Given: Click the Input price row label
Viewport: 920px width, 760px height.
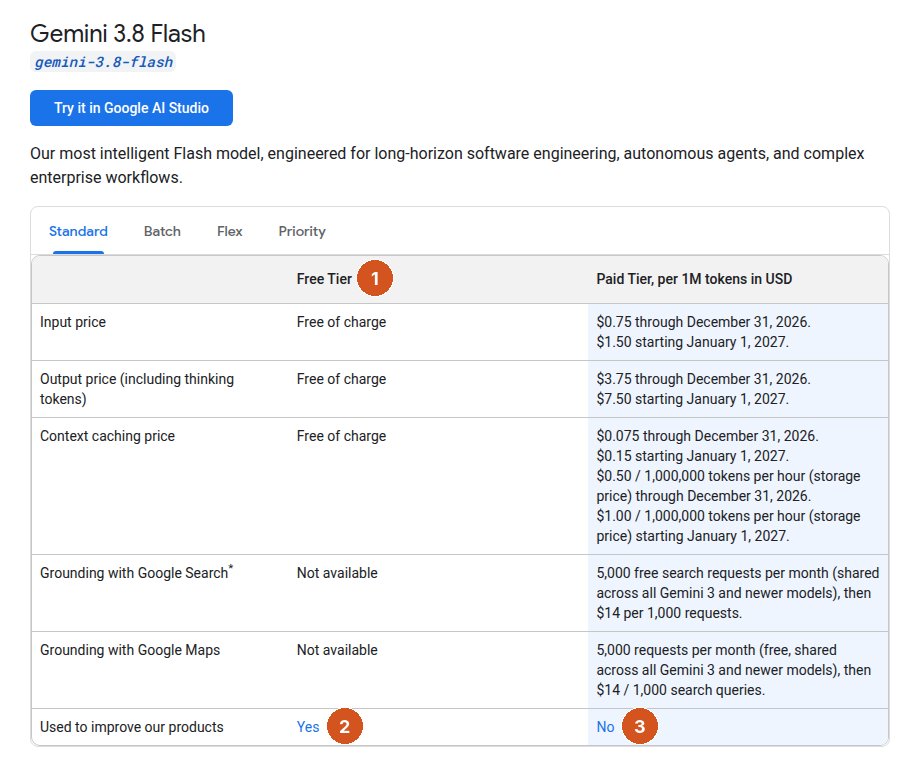Looking at the screenshot, I should click(73, 322).
